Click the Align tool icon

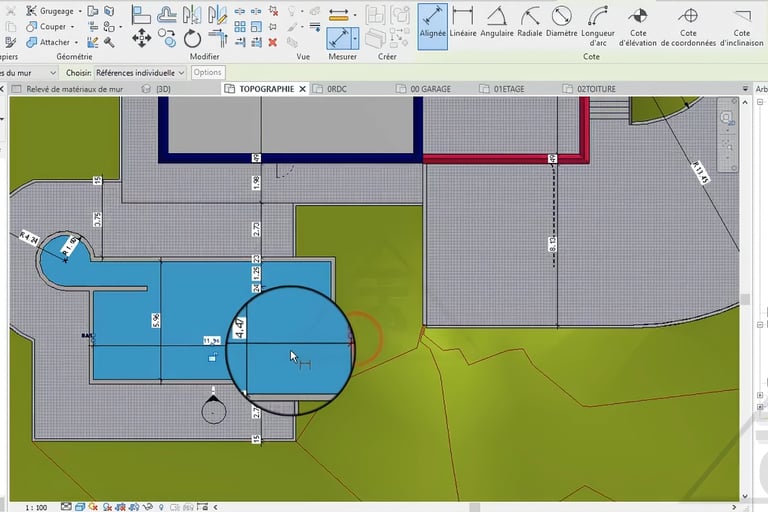pos(141,14)
